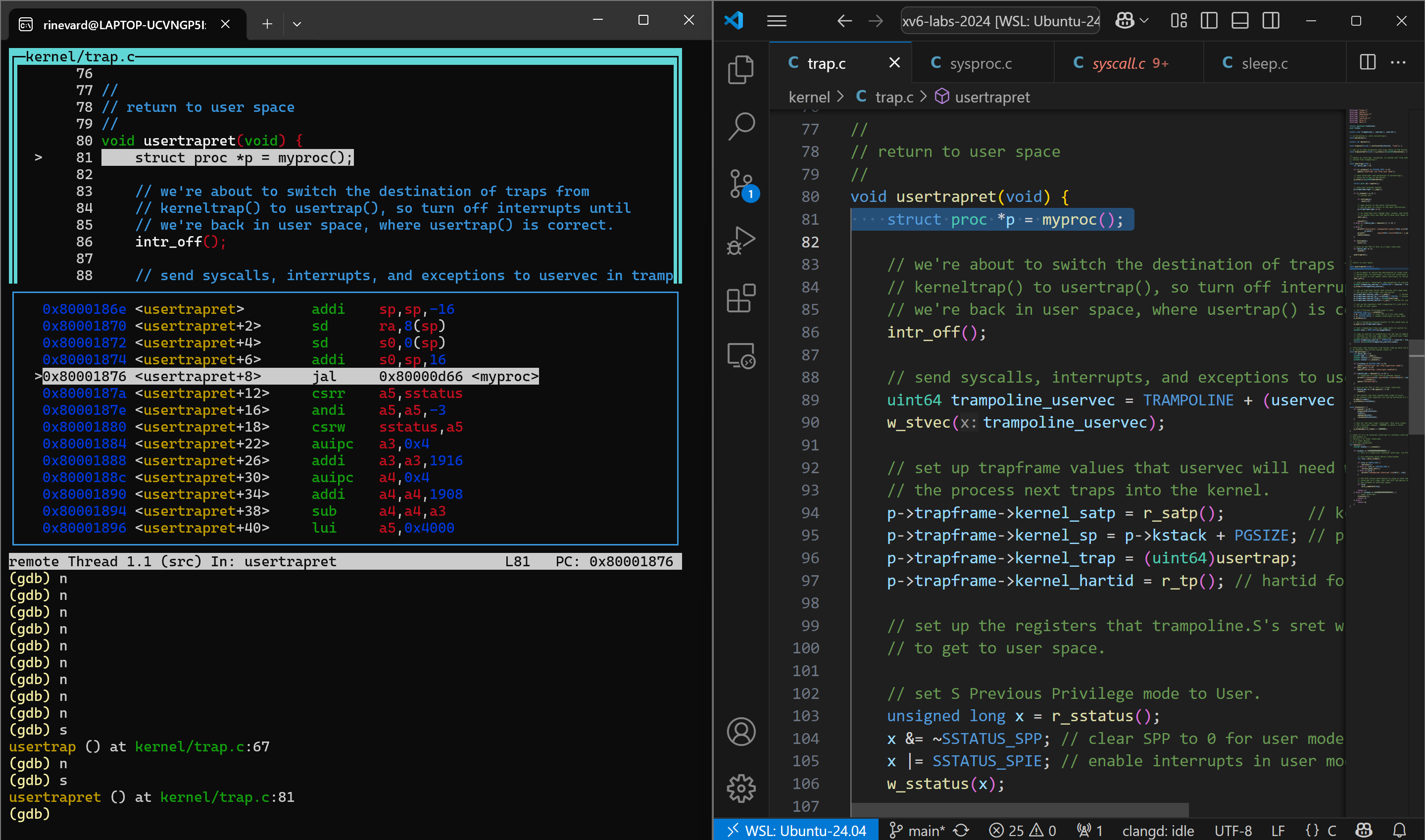This screenshot has width=1425, height=840.
Task: Open the Remote Explorer view
Action: tap(740, 356)
